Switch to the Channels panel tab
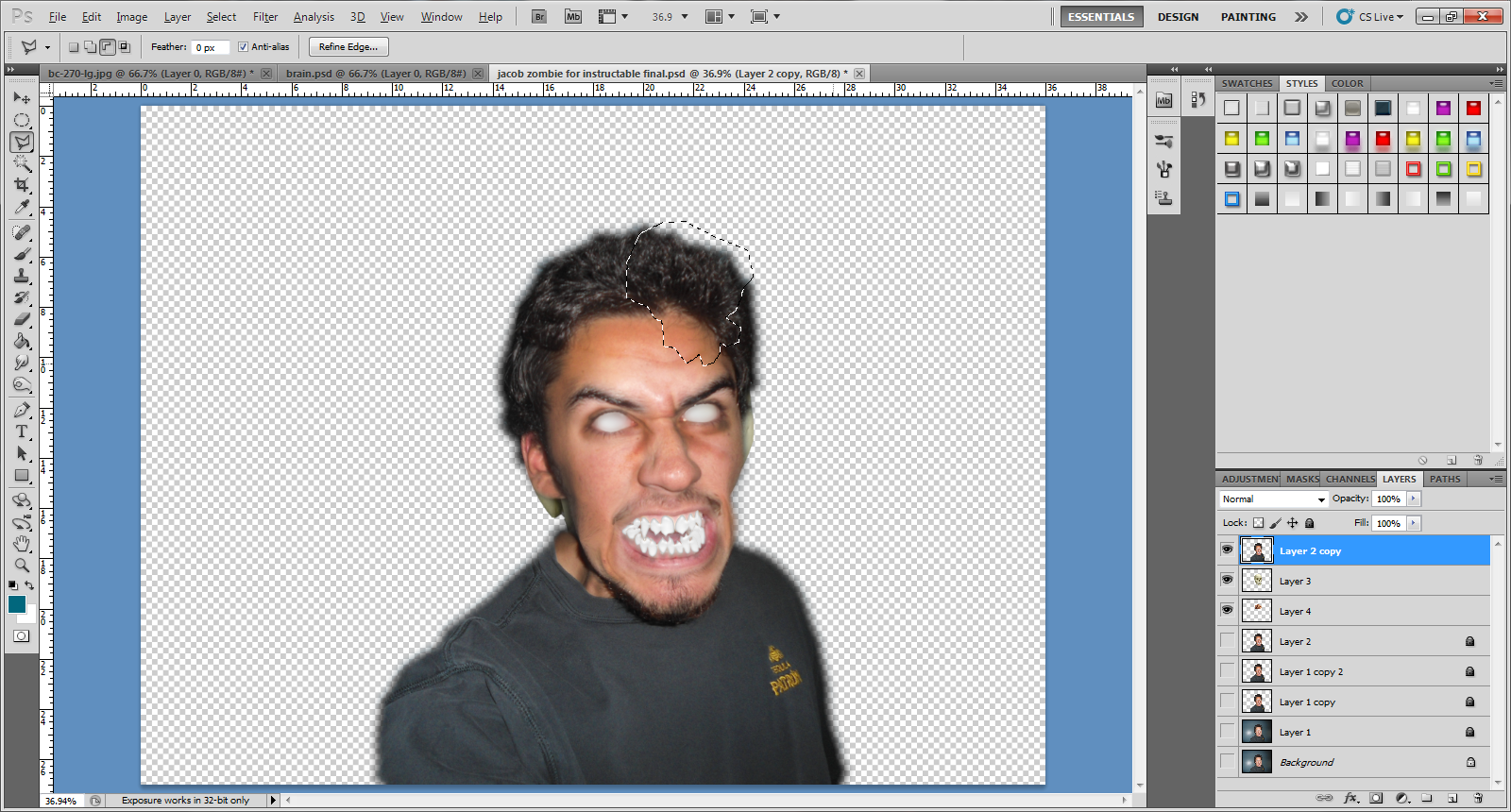Image resolution: width=1511 pixels, height=812 pixels. click(x=1349, y=479)
